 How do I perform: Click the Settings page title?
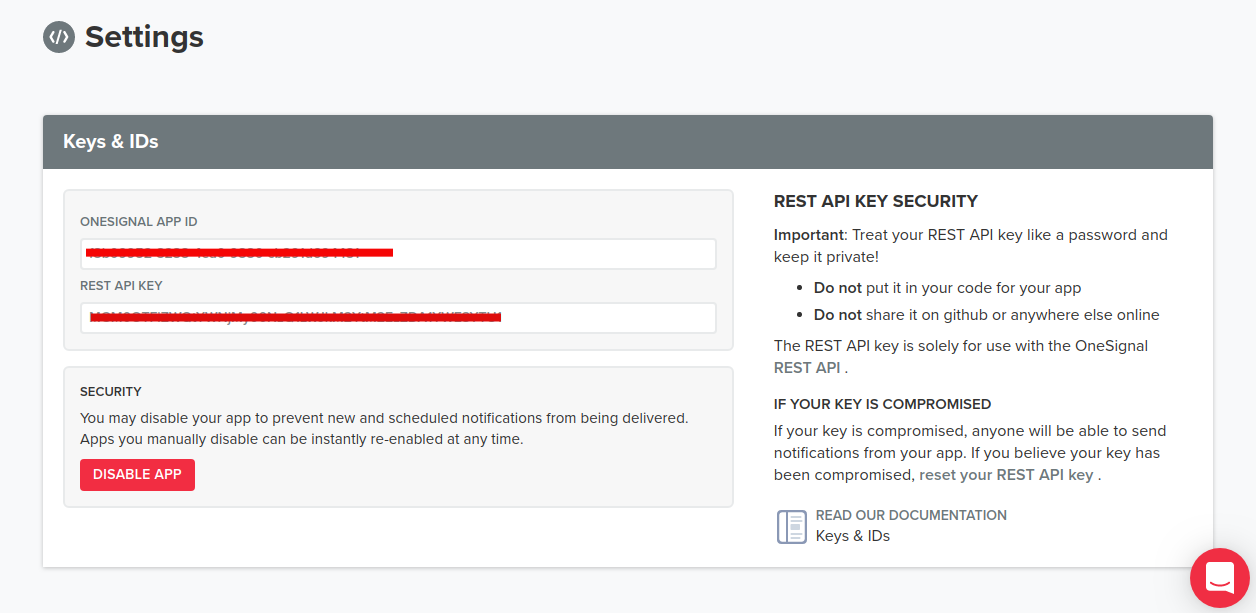click(x=144, y=37)
